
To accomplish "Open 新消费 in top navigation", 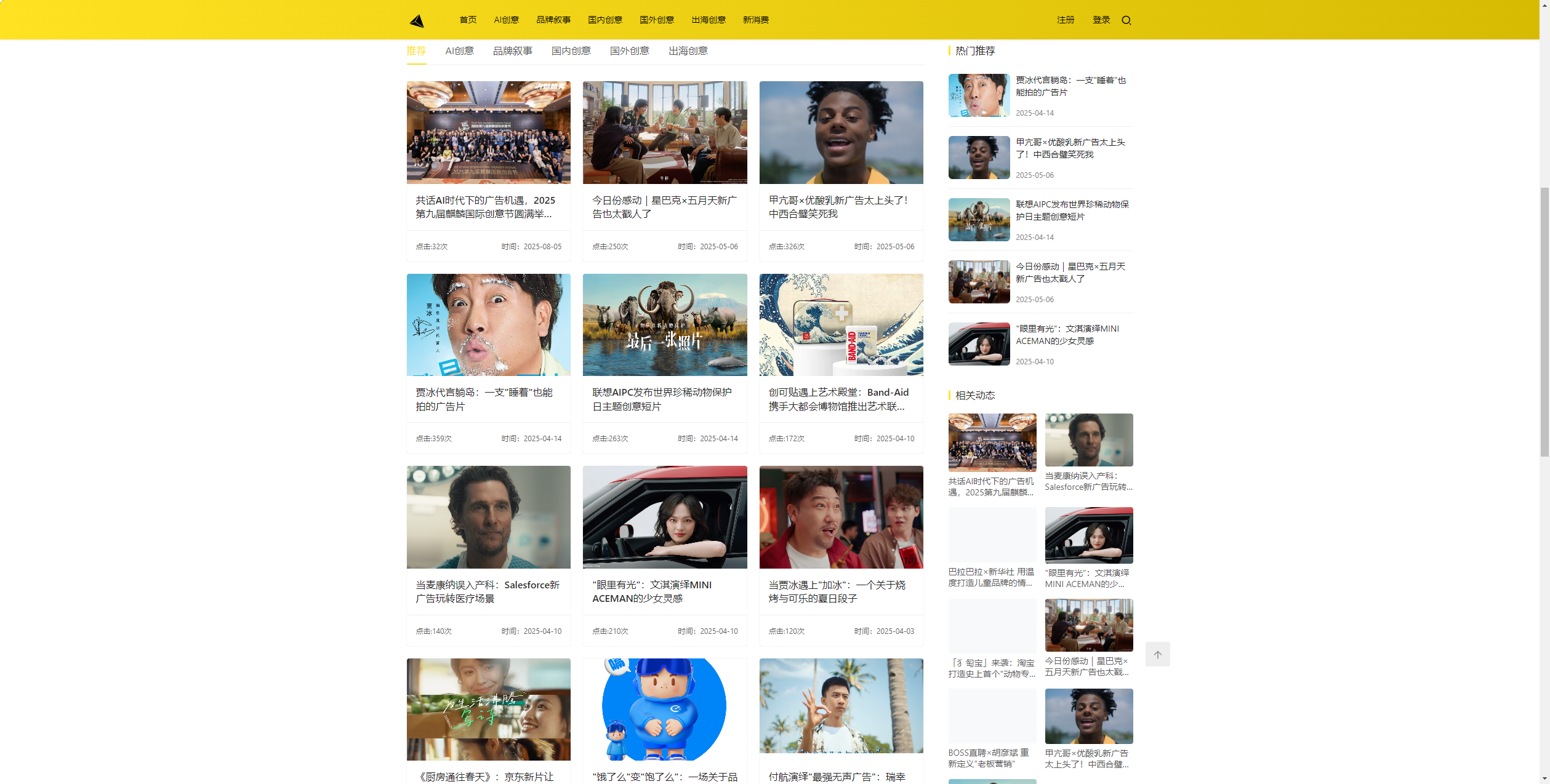I will click(x=755, y=20).
